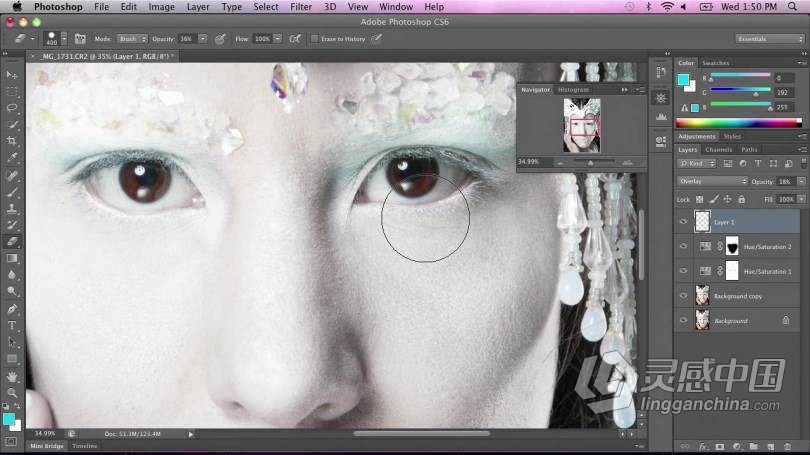Hide Layer 1 using its eye icon
Viewport: 810px width, 455px height.
[683, 222]
